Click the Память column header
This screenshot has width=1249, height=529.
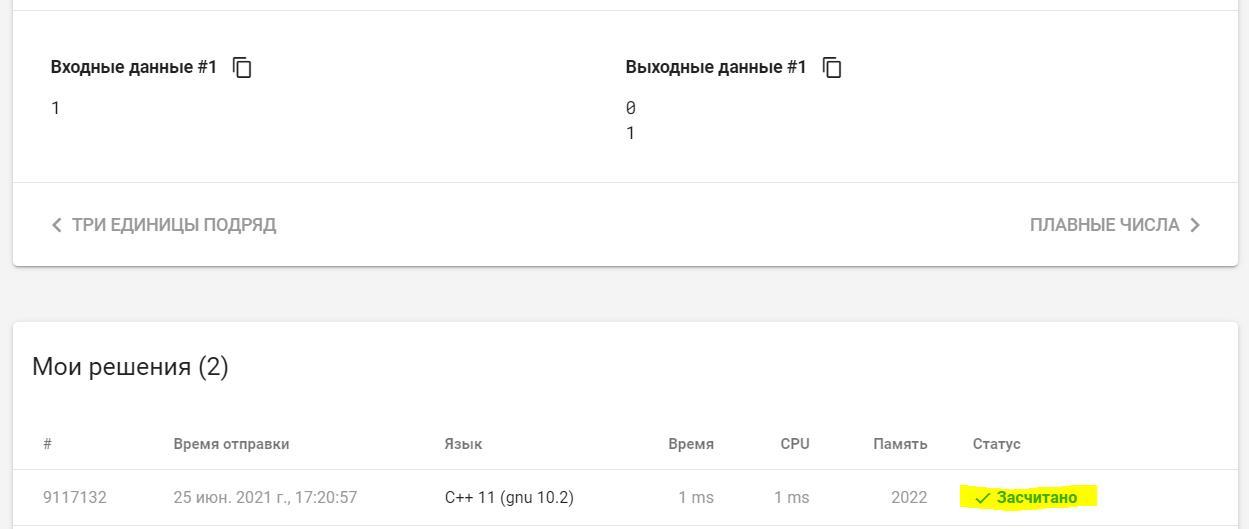click(x=900, y=444)
